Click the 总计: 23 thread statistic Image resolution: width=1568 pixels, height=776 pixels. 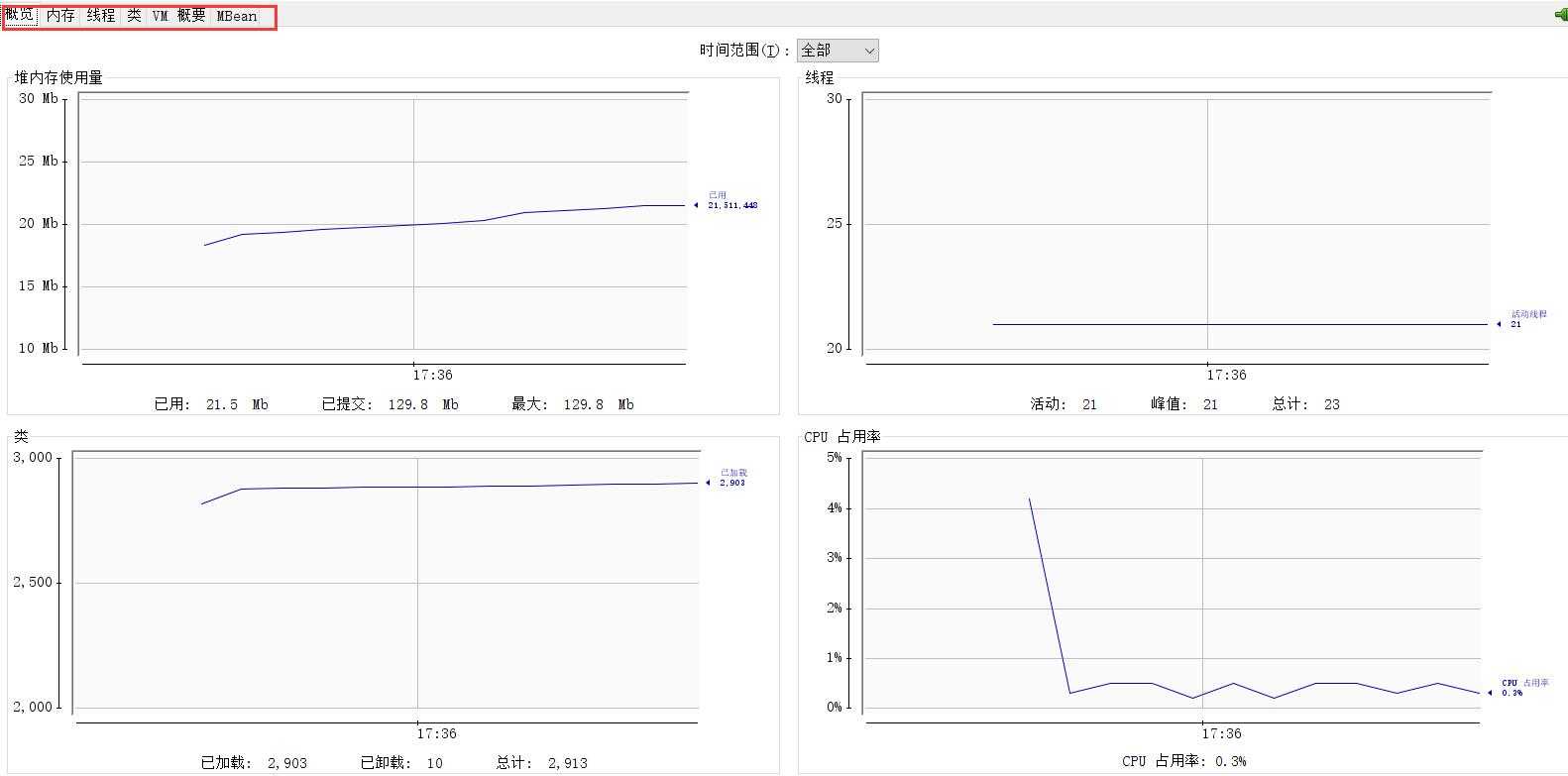pyautogui.click(x=1306, y=404)
